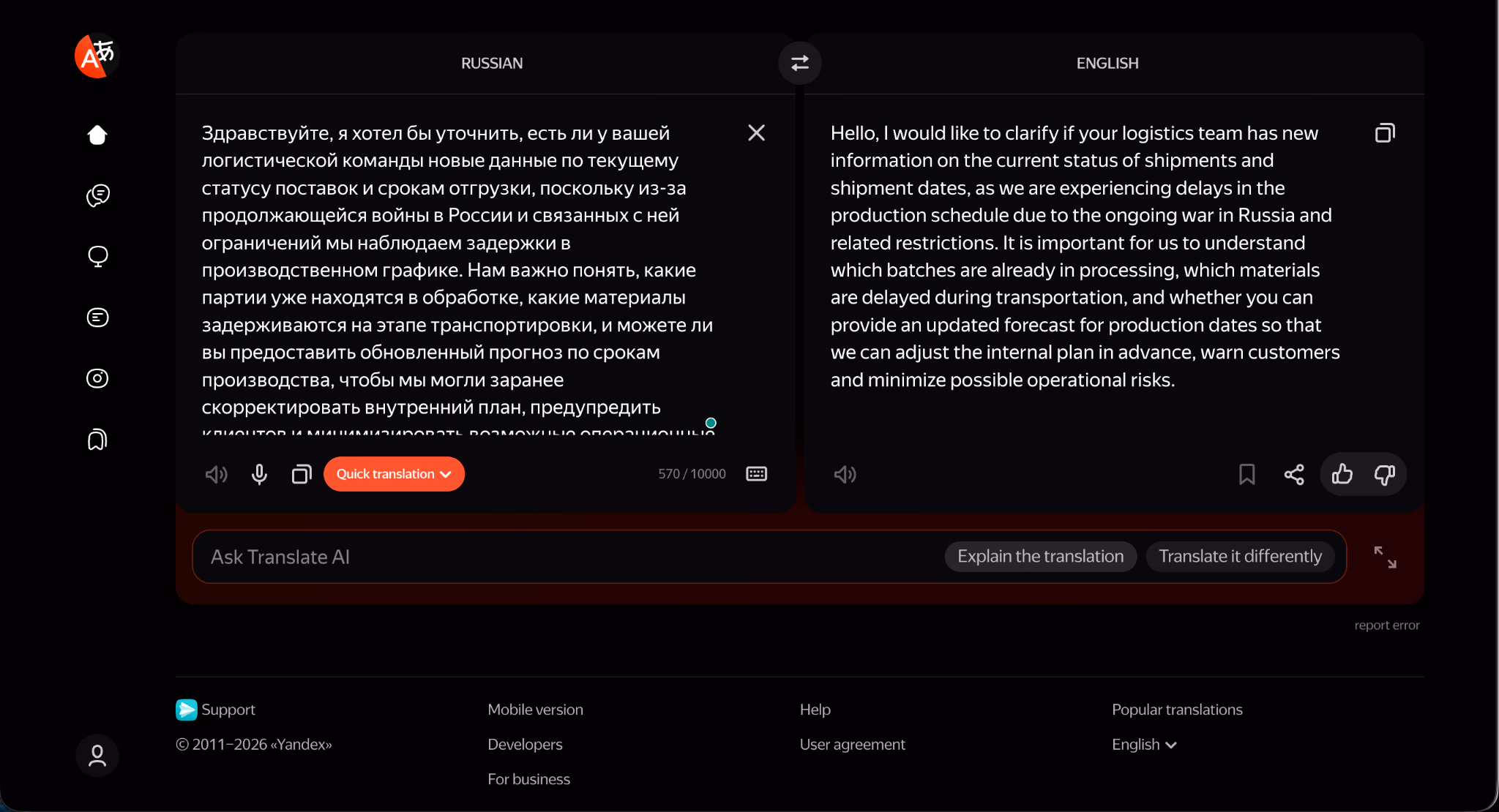Open the image camera translation icon
This screenshot has height=812, width=1499.
pos(97,378)
